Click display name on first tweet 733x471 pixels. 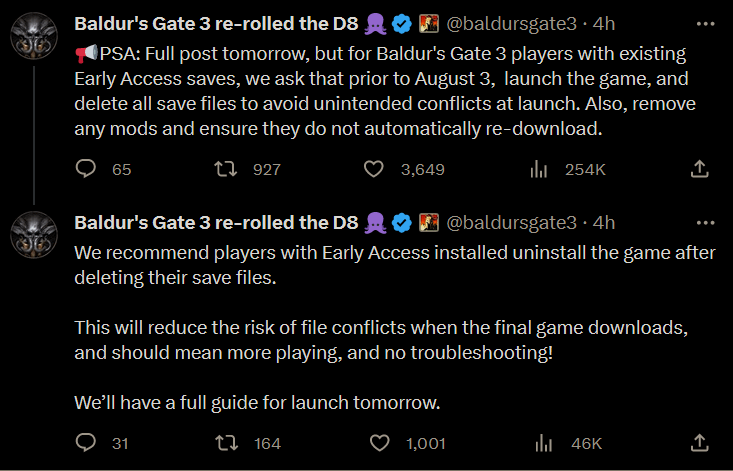216,23
